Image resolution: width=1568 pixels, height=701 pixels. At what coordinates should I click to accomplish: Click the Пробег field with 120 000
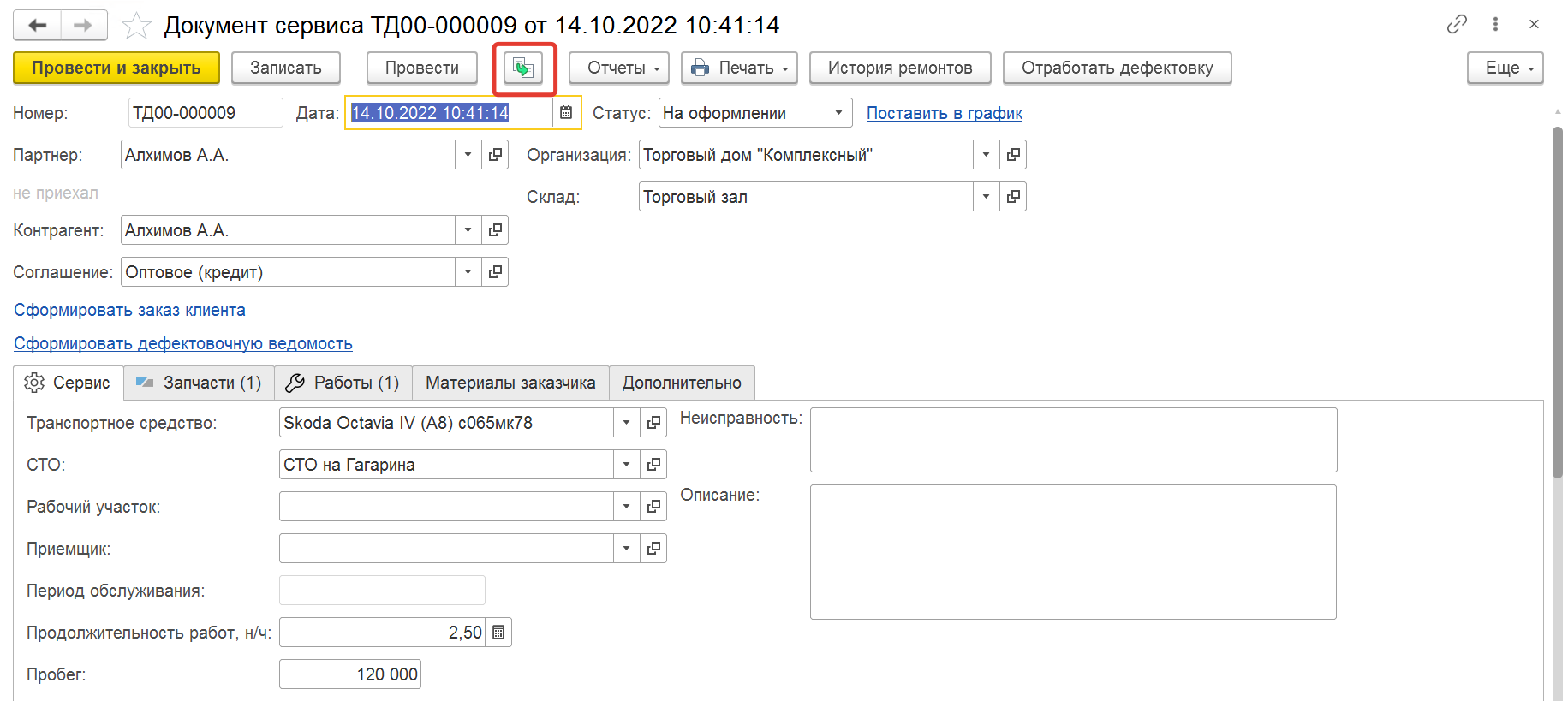point(350,674)
